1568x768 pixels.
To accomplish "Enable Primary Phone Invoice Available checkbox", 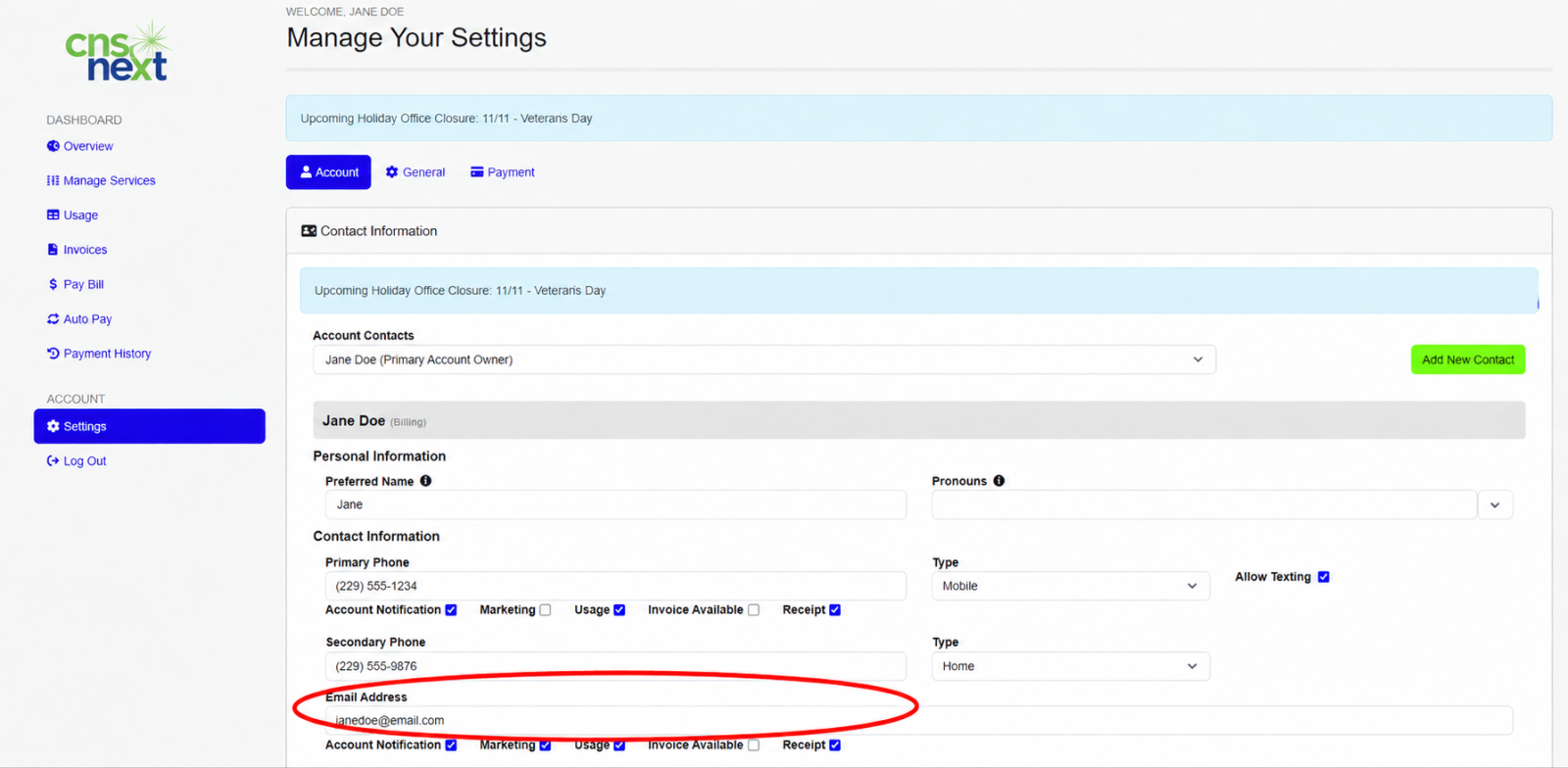I will tap(754, 609).
